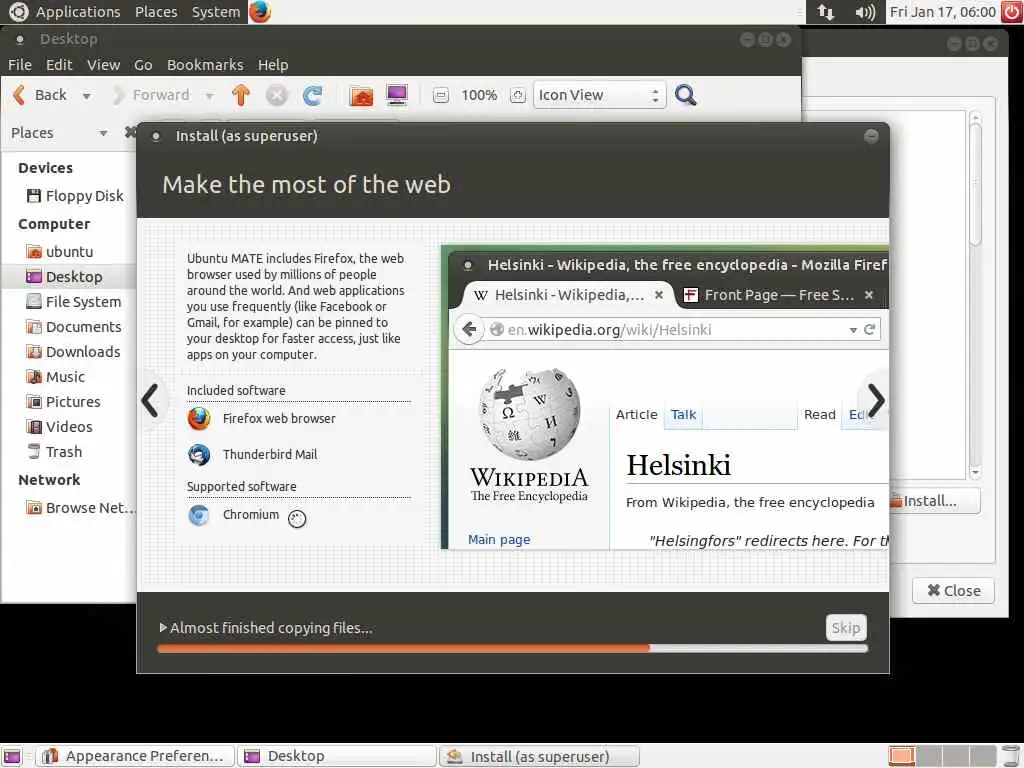Click the Firefox launcher in top panel

click(x=260, y=12)
